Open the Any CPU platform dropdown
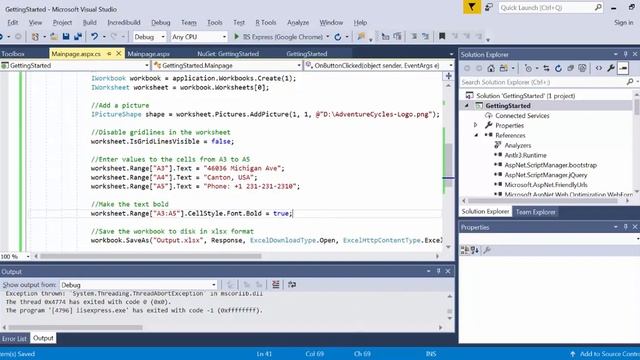Image resolution: width=640 pixels, height=360 pixels. [224, 37]
